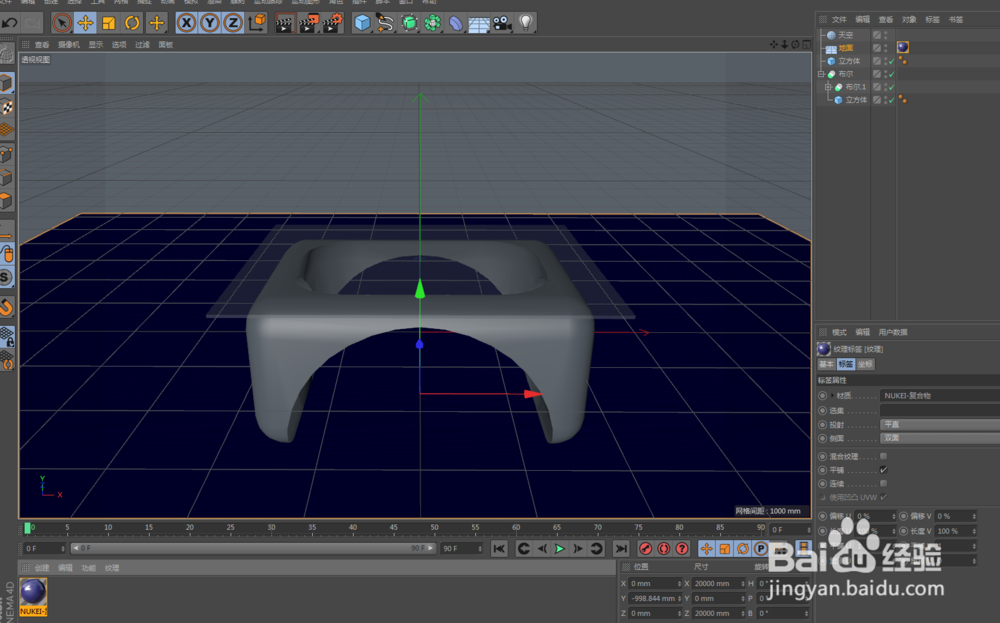Disable the 平铺 checkbox
Screen dimensions: 1000x623
883,469
